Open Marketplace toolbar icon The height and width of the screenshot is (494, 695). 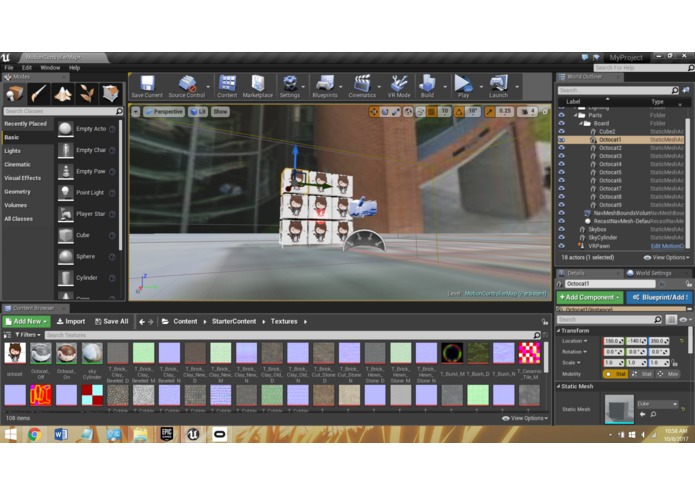point(258,86)
